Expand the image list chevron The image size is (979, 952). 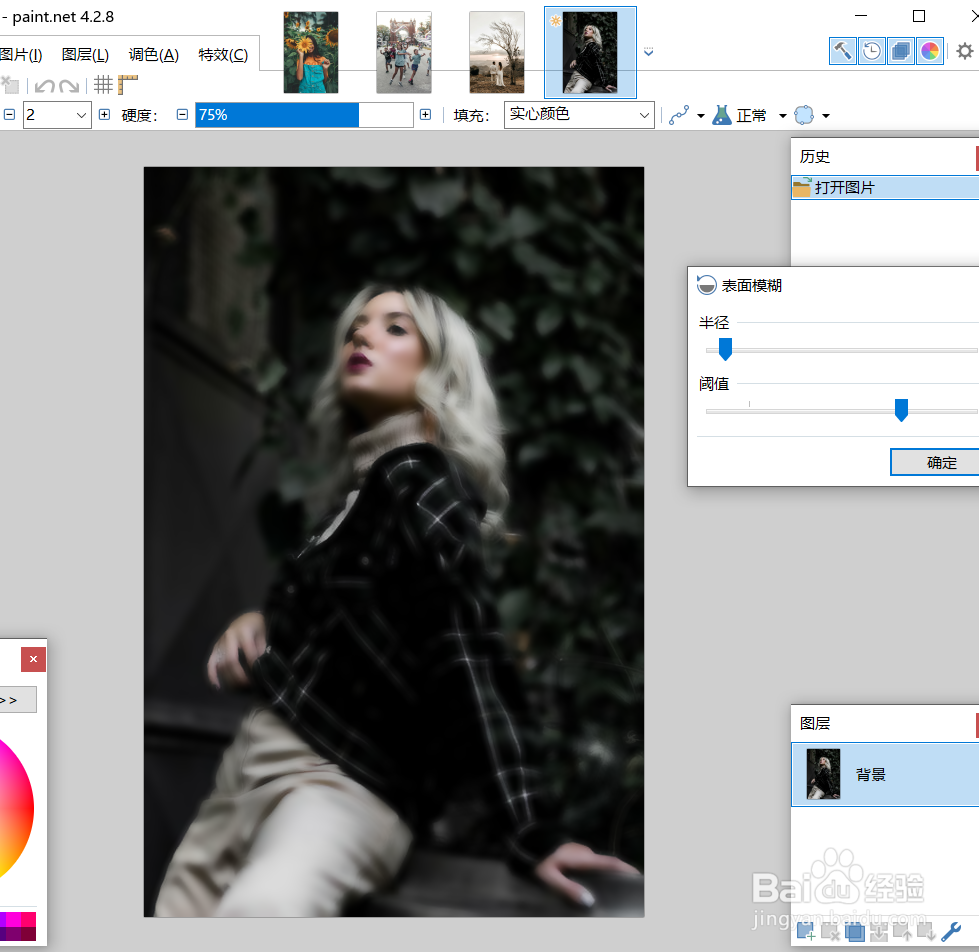click(649, 52)
